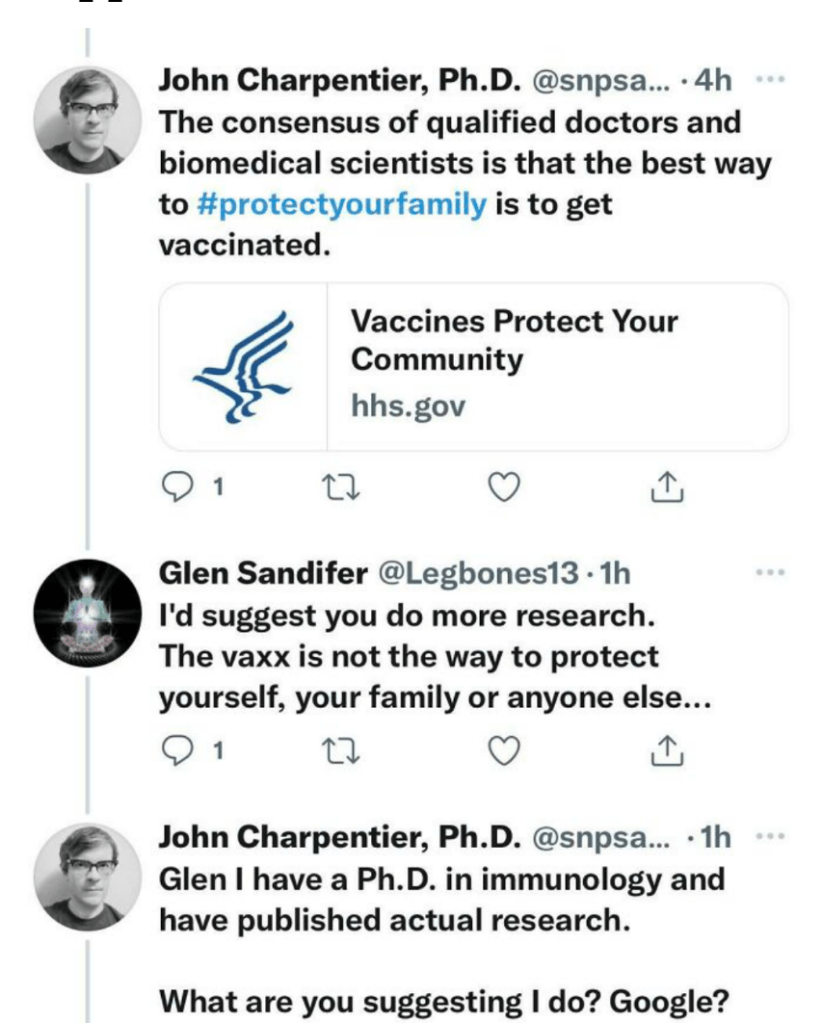Like Glen Sandifer's tweet

(x=506, y=752)
